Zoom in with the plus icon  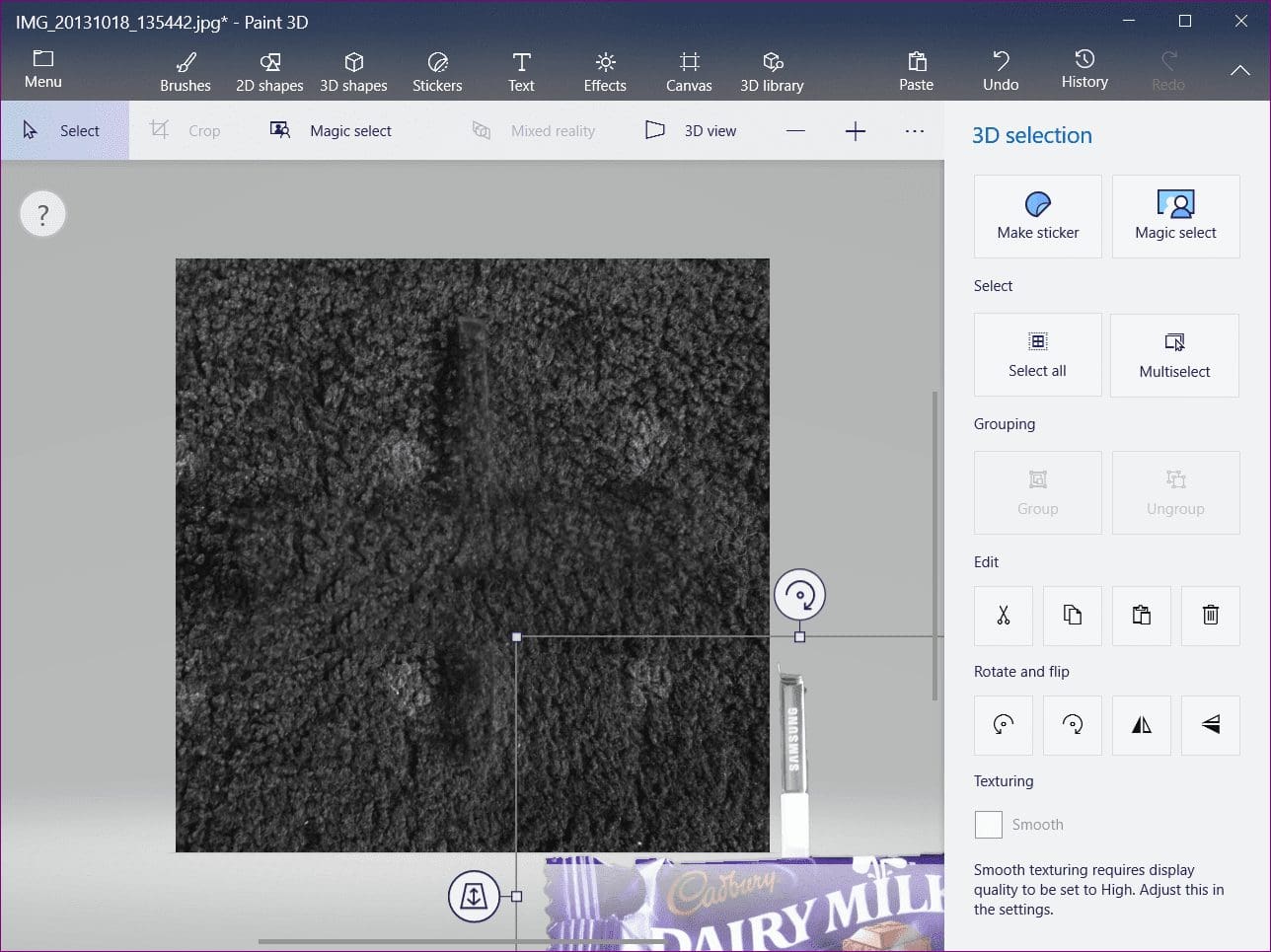856,131
